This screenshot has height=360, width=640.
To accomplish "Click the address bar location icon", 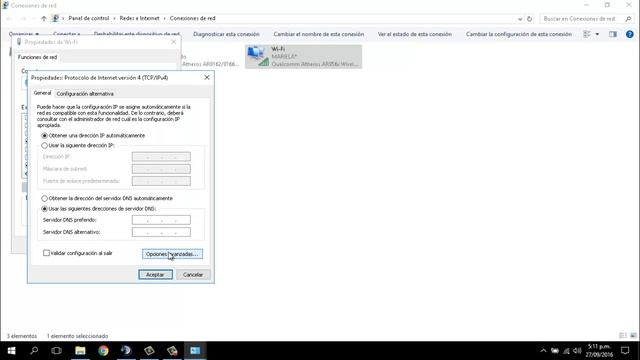I will coord(56,18).
